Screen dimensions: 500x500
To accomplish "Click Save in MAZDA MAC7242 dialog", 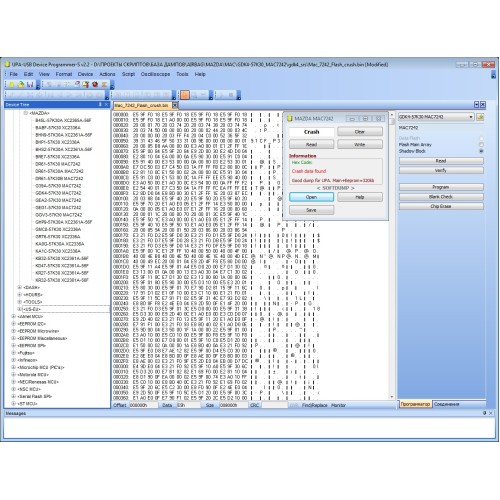I will coord(311,210).
